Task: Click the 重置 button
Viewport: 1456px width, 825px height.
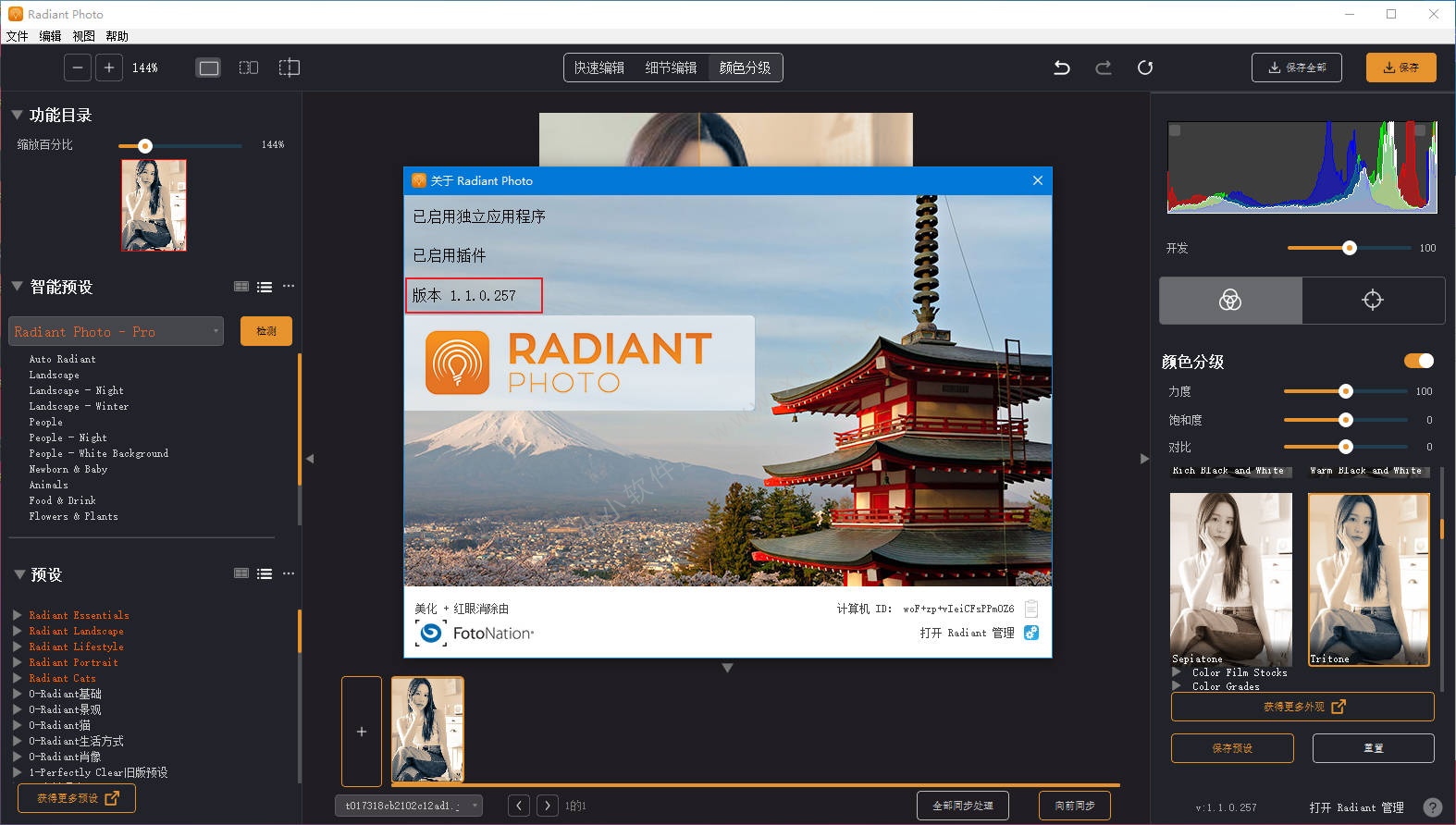Action: point(1373,748)
